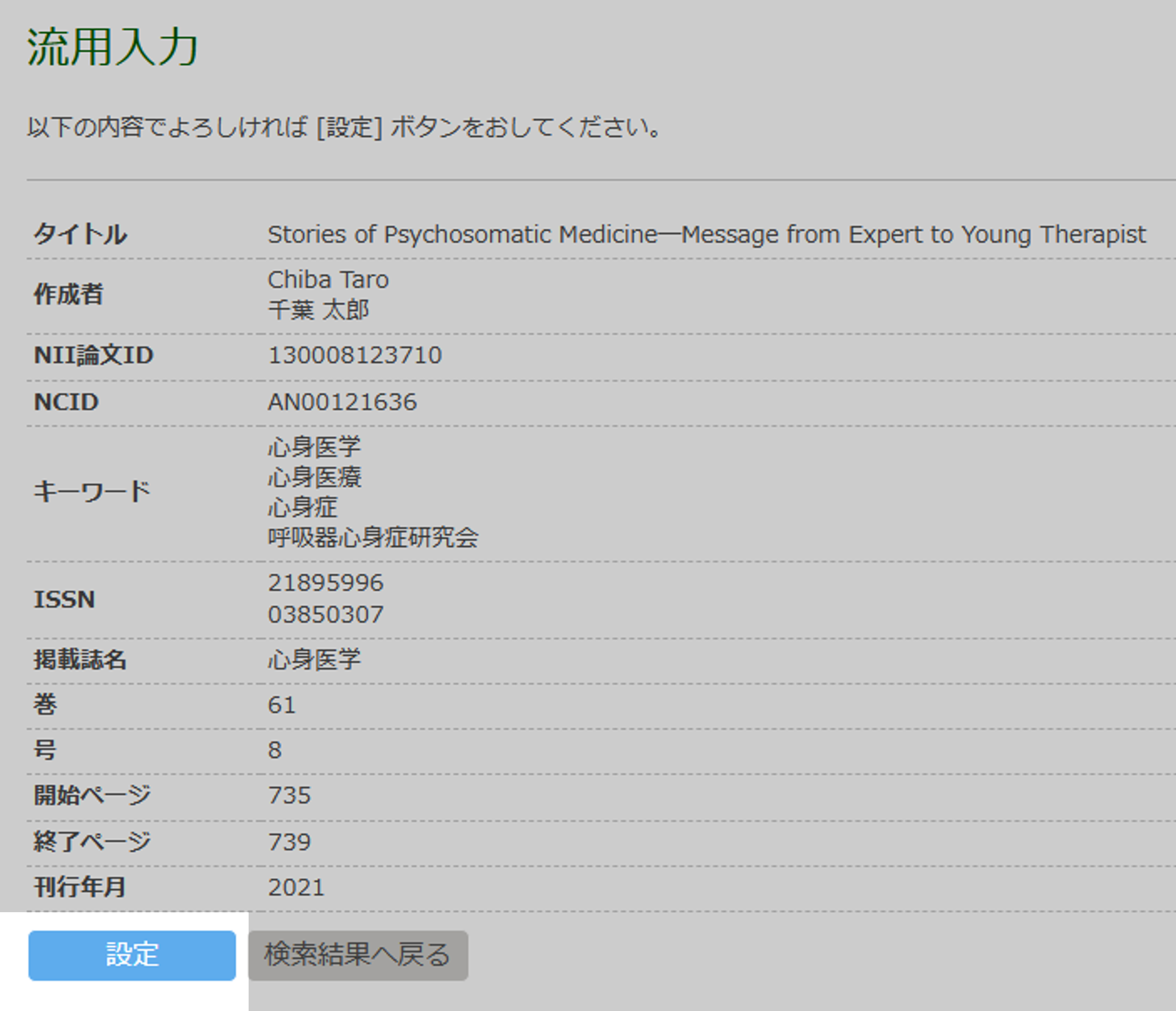
Task: Click the publication year 2021
Action: [296, 888]
